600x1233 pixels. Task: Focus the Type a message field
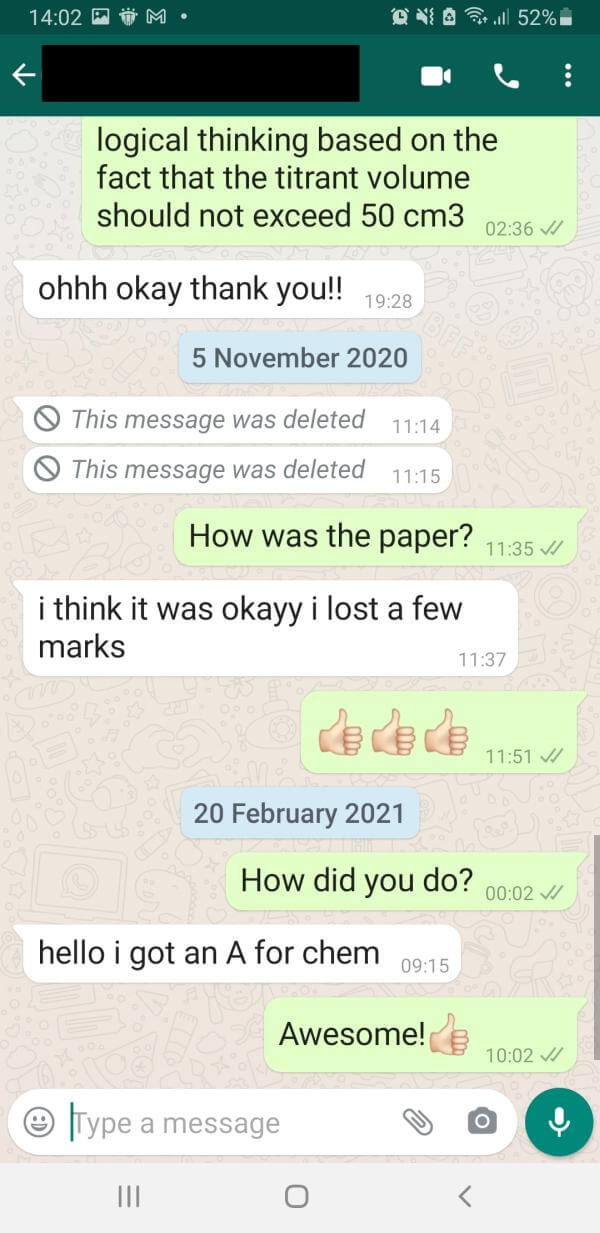tap(230, 1123)
